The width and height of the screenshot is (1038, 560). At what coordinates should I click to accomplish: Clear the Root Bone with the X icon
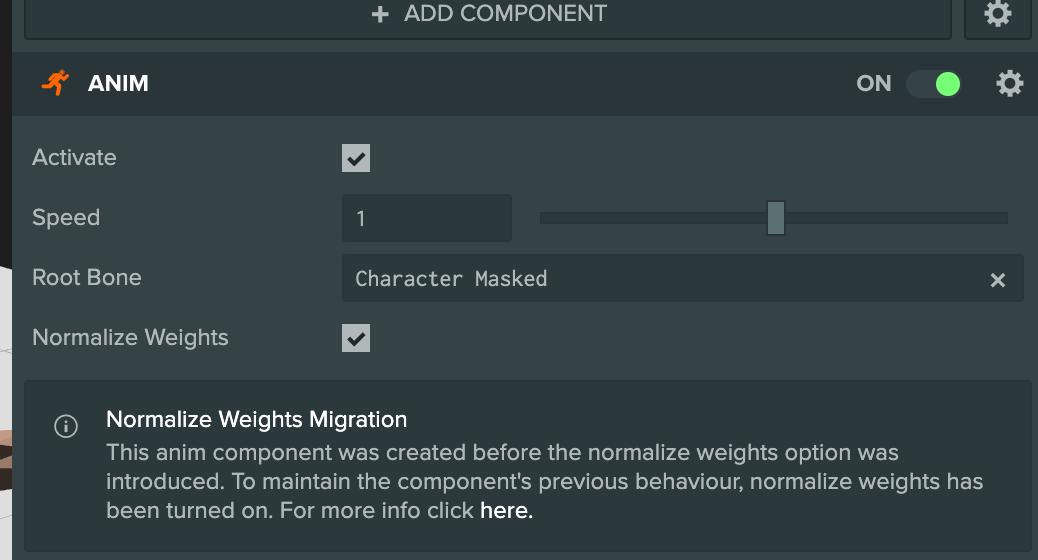997,280
